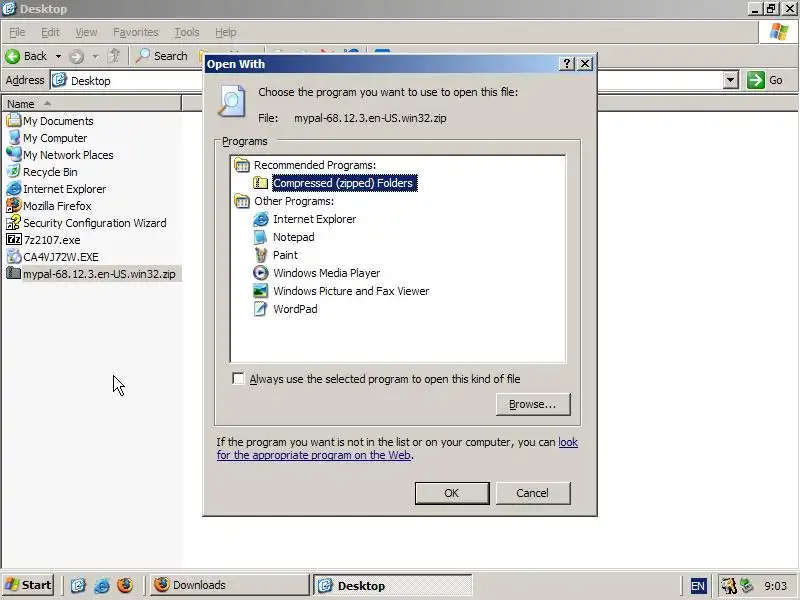This screenshot has width=800, height=600.
Task: Select My Documents in file list
Action: [x=49, y=121]
